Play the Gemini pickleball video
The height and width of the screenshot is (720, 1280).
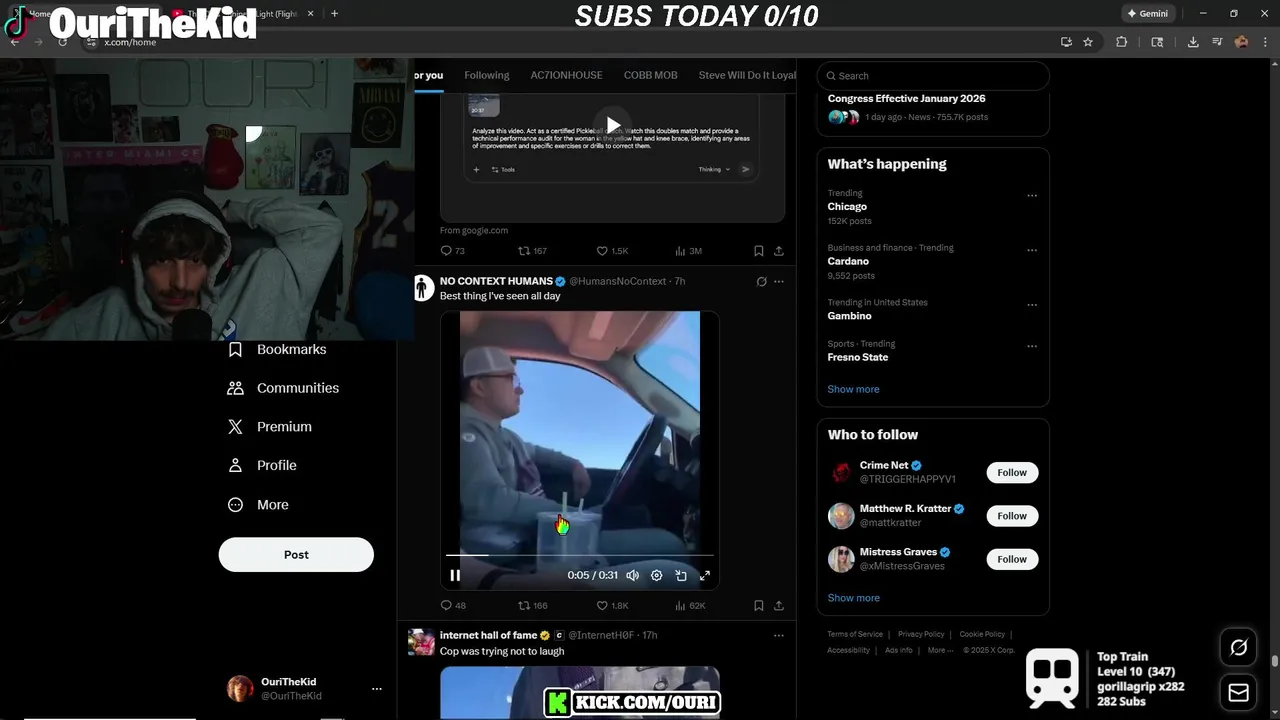(x=613, y=126)
